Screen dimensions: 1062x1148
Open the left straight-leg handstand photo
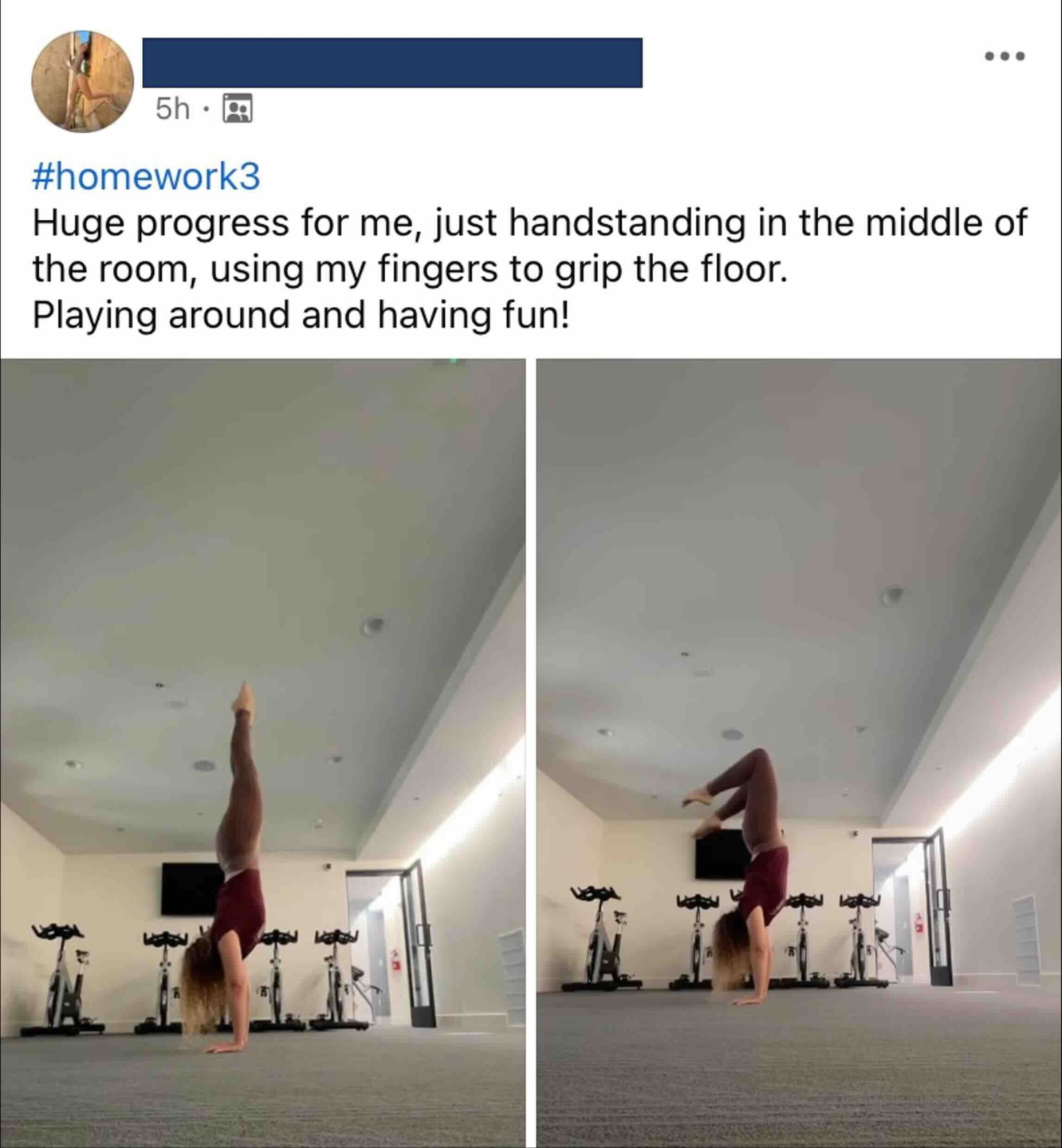[x=262, y=753]
